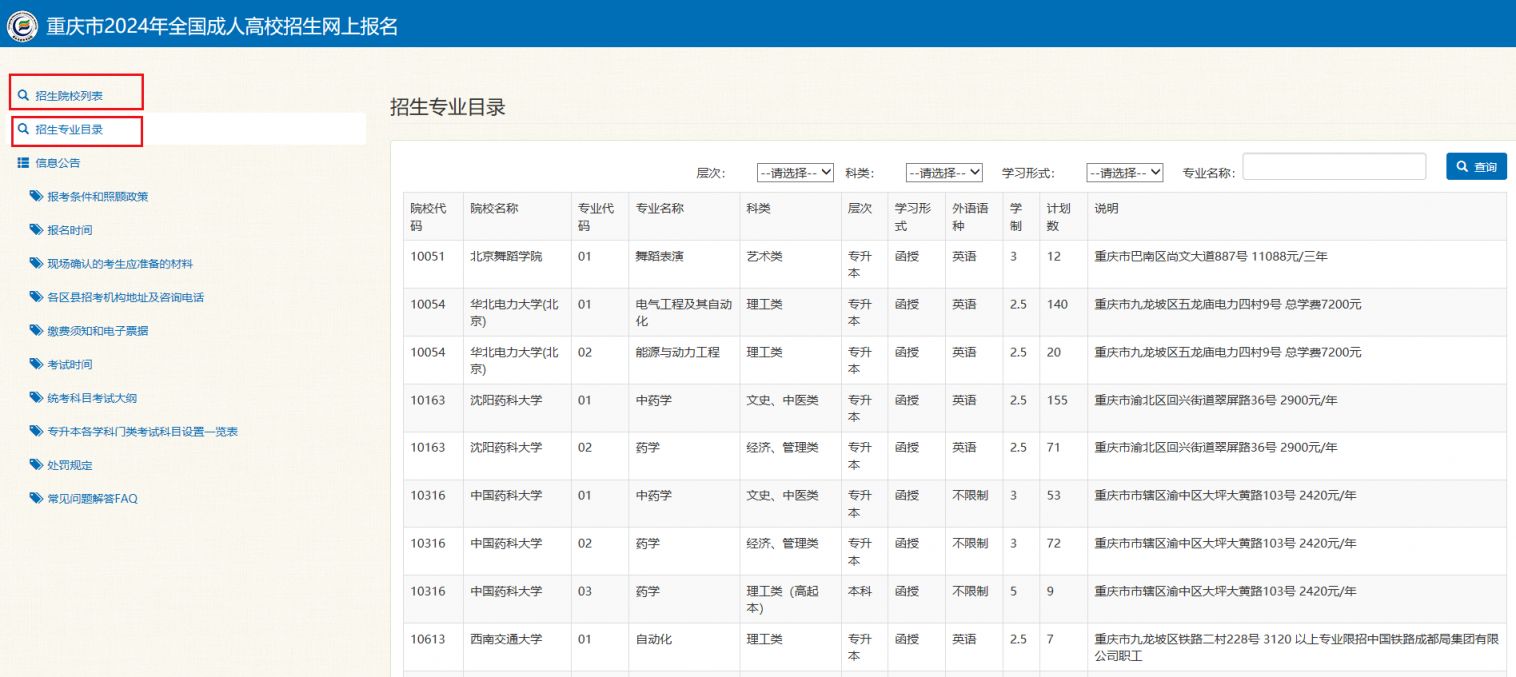The width and height of the screenshot is (1516, 677).
Task: Click the 院校代码 column header
Action: point(433,216)
